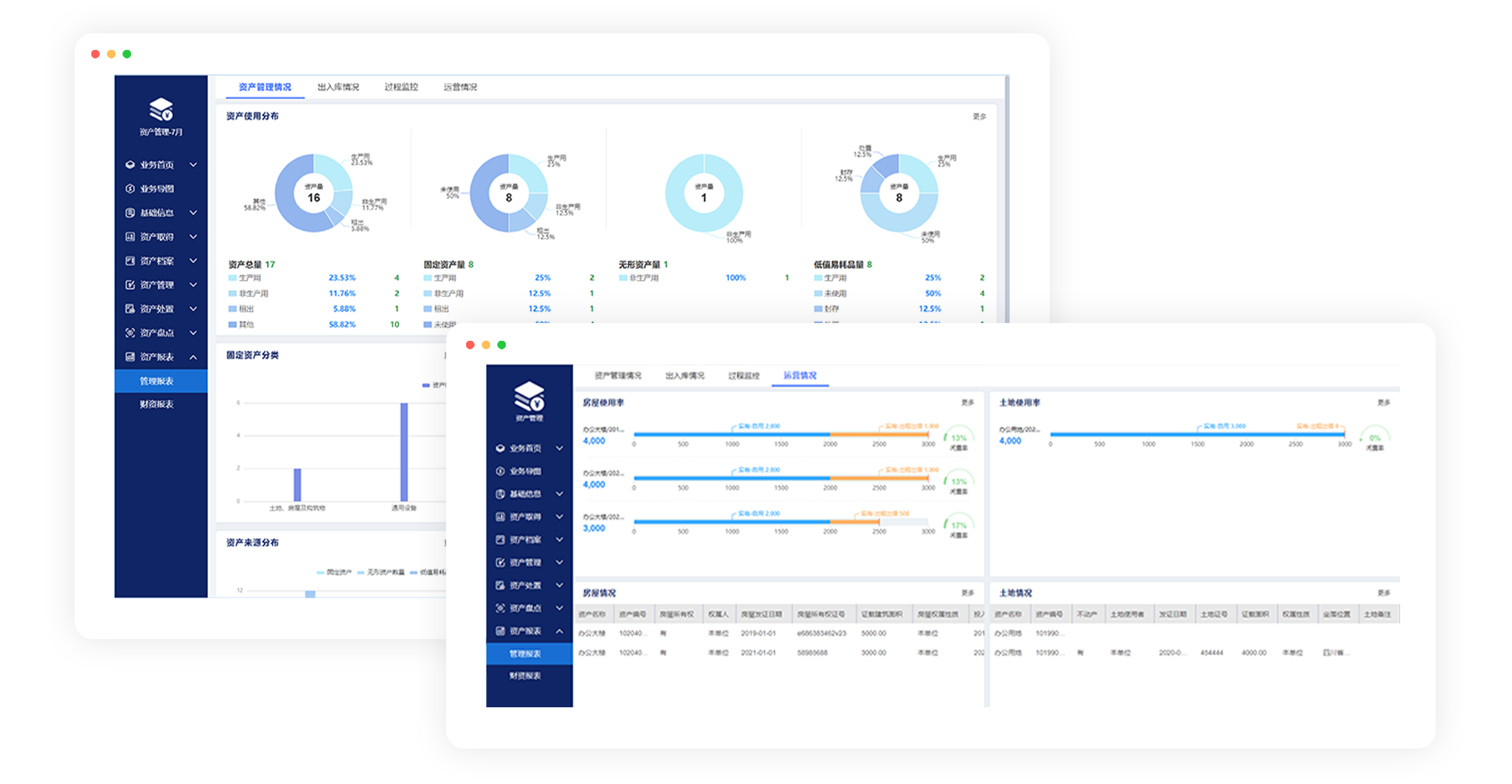
Task: Click the 基础信息 icon in back sidebar
Action: tap(130, 213)
